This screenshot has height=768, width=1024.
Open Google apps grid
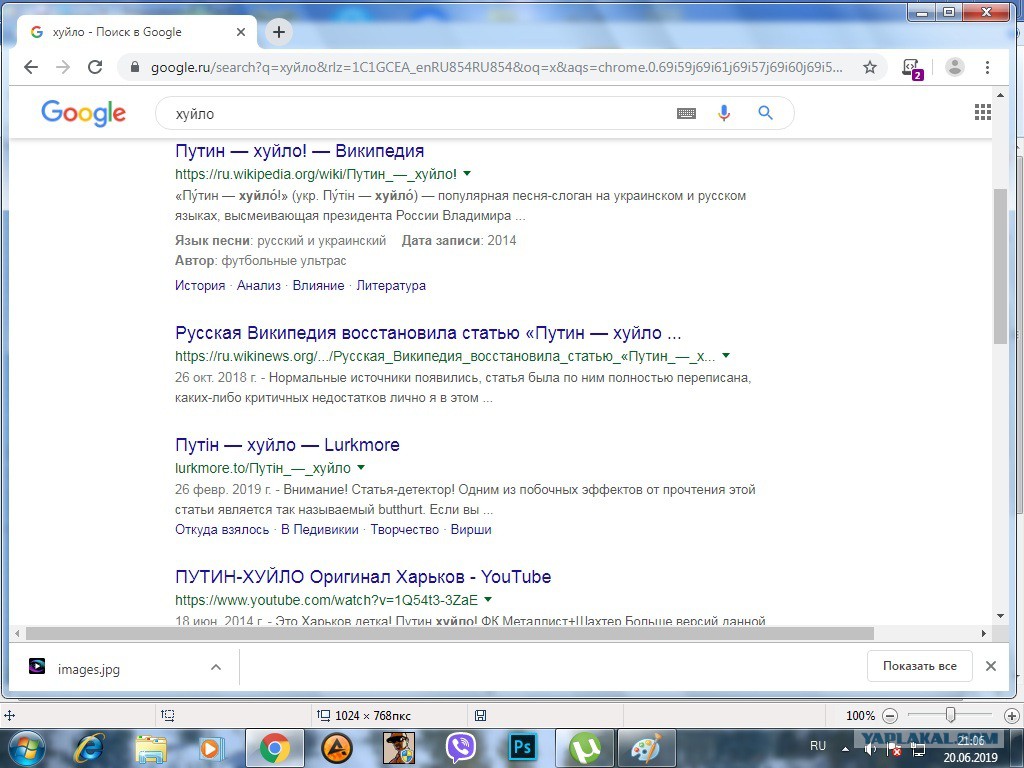(x=982, y=112)
